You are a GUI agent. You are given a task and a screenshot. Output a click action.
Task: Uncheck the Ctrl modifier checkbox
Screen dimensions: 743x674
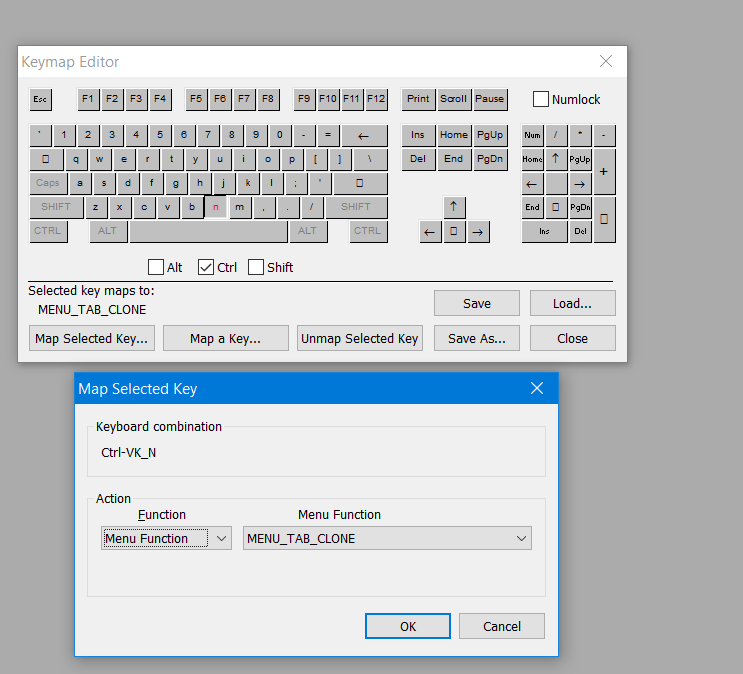pos(206,267)
